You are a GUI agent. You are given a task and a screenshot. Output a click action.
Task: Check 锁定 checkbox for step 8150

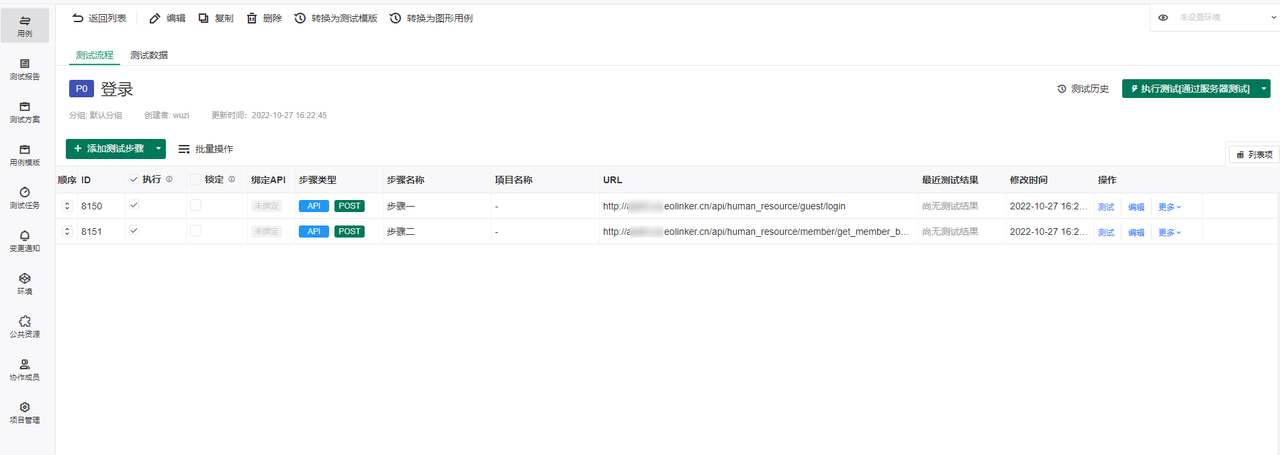coord(196,205)
